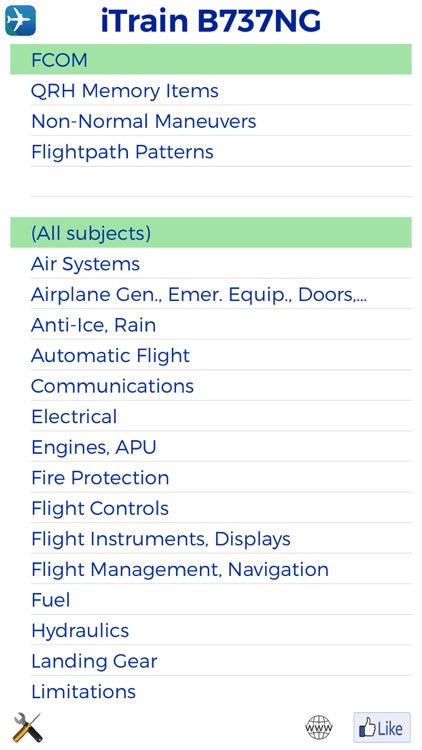
Task: Choose the Anti-Ice, Rain subject
Action: pyautogui.click(x=221, y=325)
